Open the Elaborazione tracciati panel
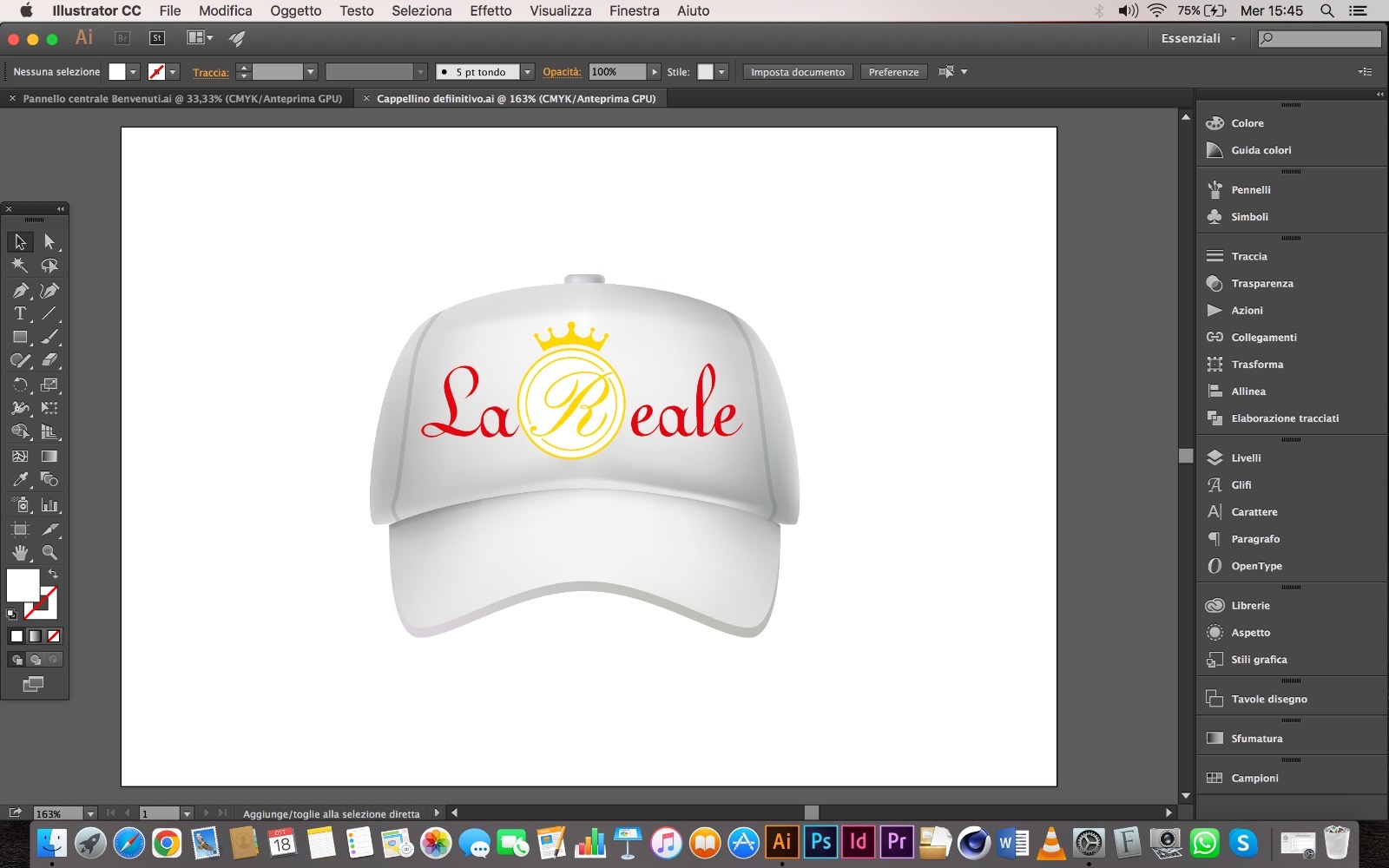Image resolution: width=1389 pixels, height=868 pixels. [x=1285, y=418]
